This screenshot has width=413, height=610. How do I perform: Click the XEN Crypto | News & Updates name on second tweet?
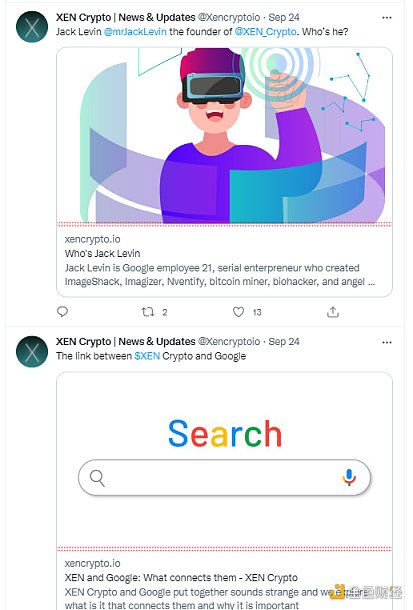[x=126, y=342]
